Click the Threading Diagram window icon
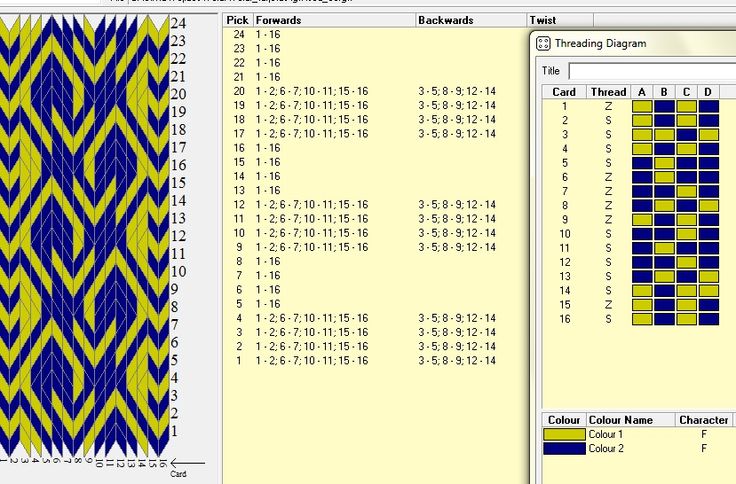The image size is (736, 484). click(543, 43)
